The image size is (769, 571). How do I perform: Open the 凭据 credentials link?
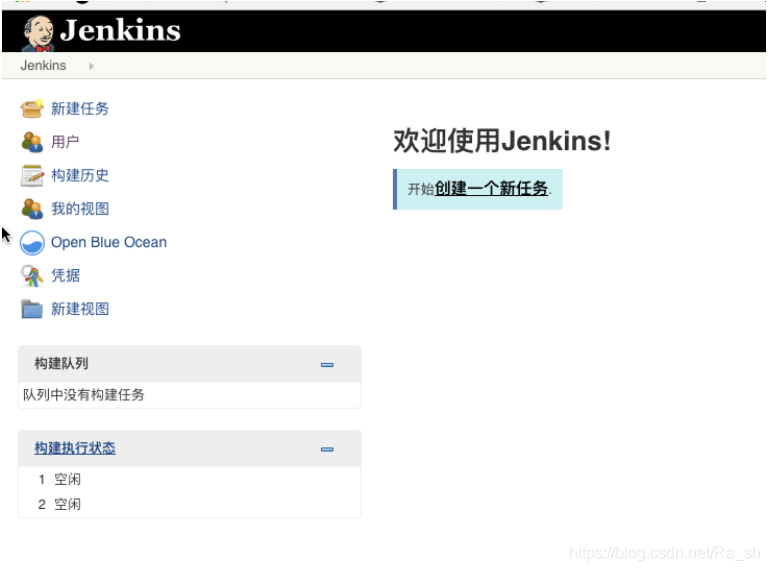click(65, 275)
